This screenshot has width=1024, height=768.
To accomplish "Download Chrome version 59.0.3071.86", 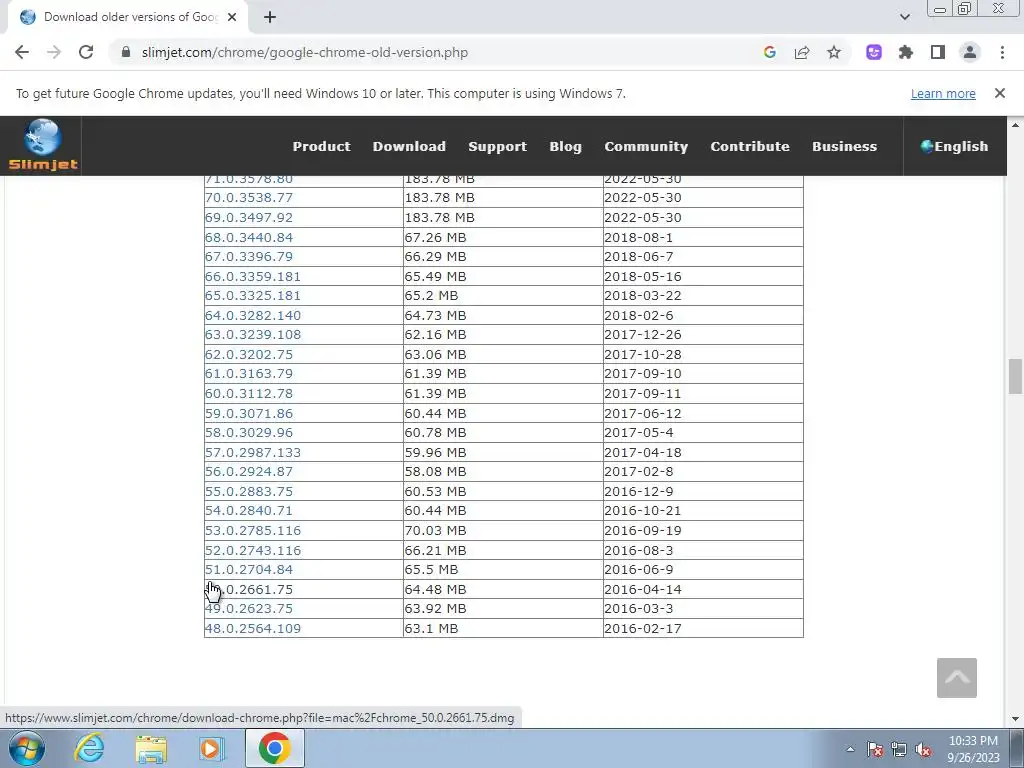I will pos(249,413).
